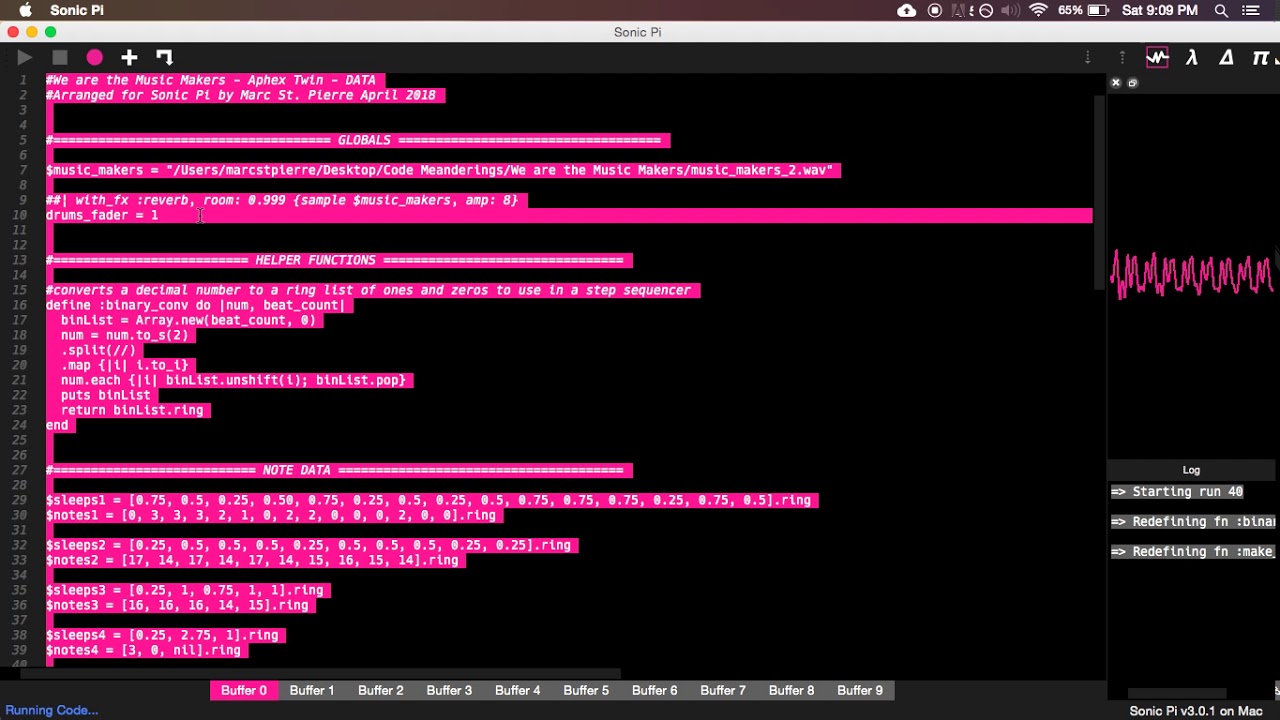
Task: Click the pi Preferences icon
Action: click(x=1261, y=58)
